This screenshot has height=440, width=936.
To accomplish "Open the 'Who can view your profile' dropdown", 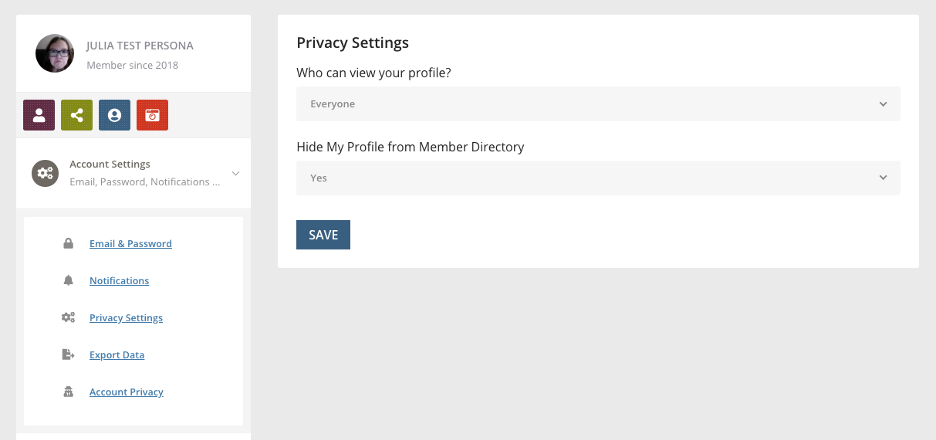I will point(598,104).
